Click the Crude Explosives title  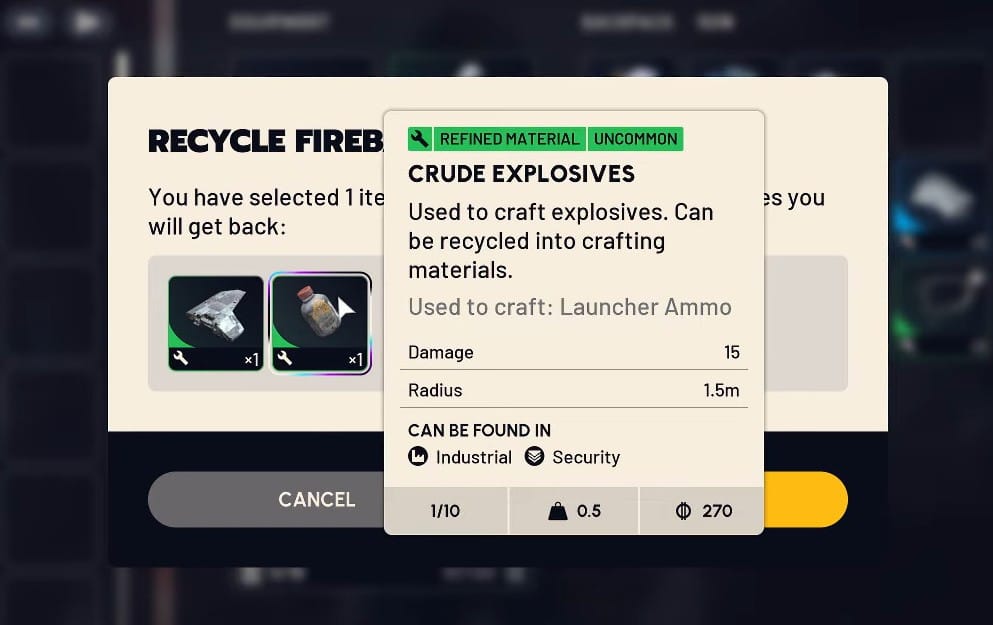521,174
